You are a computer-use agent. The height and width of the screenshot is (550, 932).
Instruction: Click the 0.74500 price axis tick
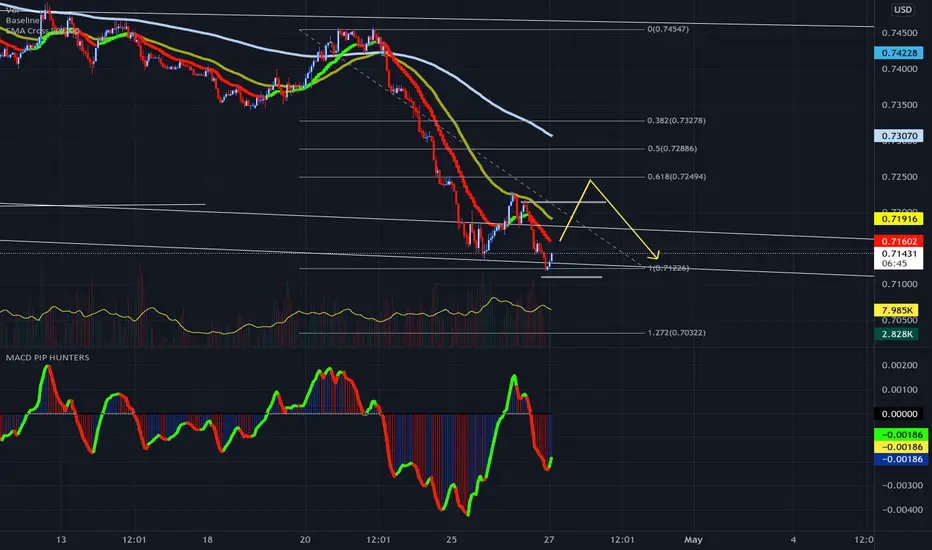899,33
